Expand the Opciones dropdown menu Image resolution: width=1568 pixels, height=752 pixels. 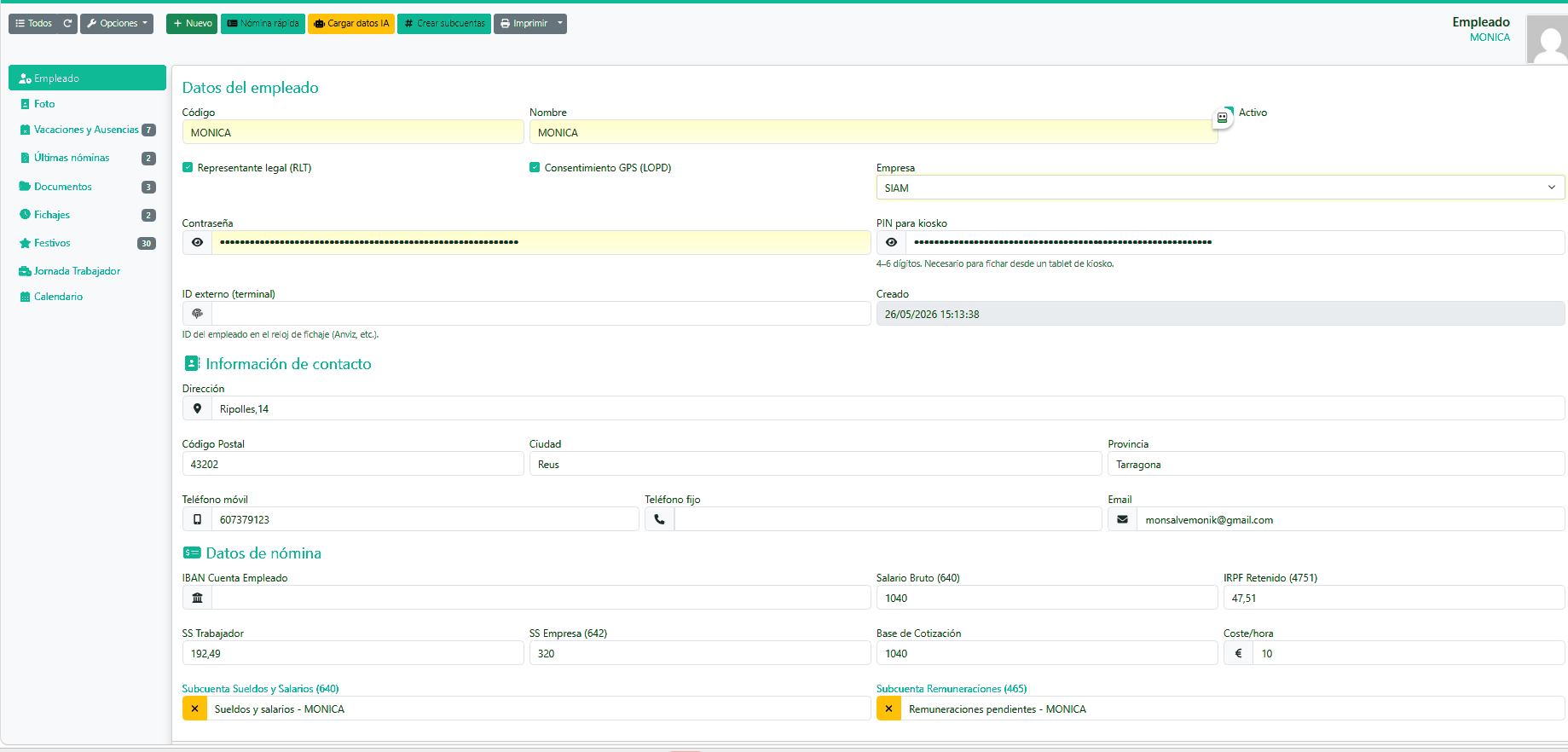tap(117, 24)
